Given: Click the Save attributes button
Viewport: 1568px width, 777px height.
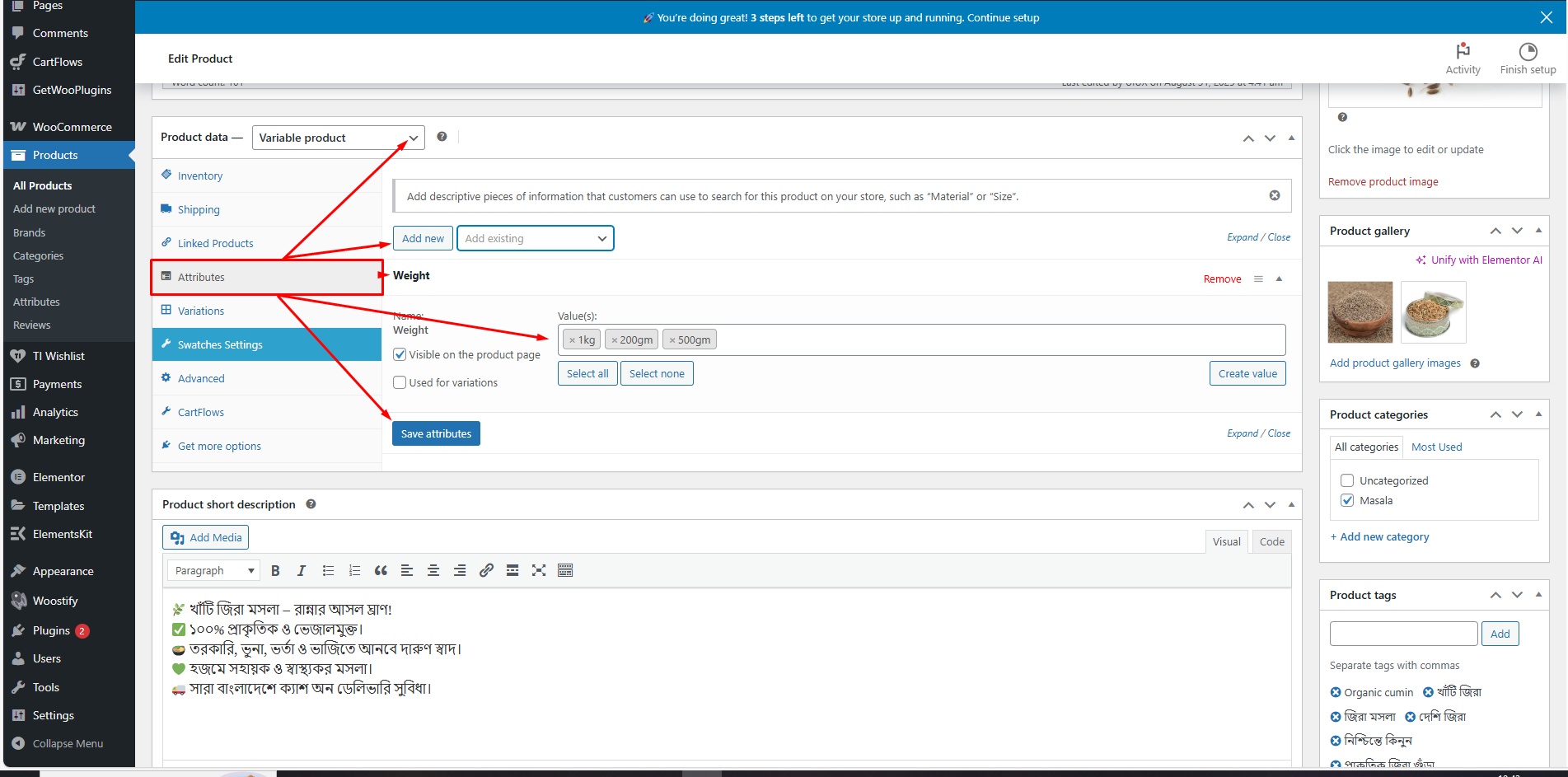Looking at the screenshot, I should point(436,433).
